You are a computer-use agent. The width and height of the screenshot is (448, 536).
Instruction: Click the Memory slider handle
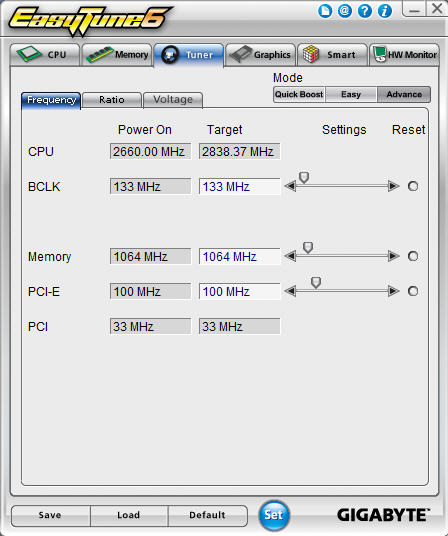coord(308,247)
